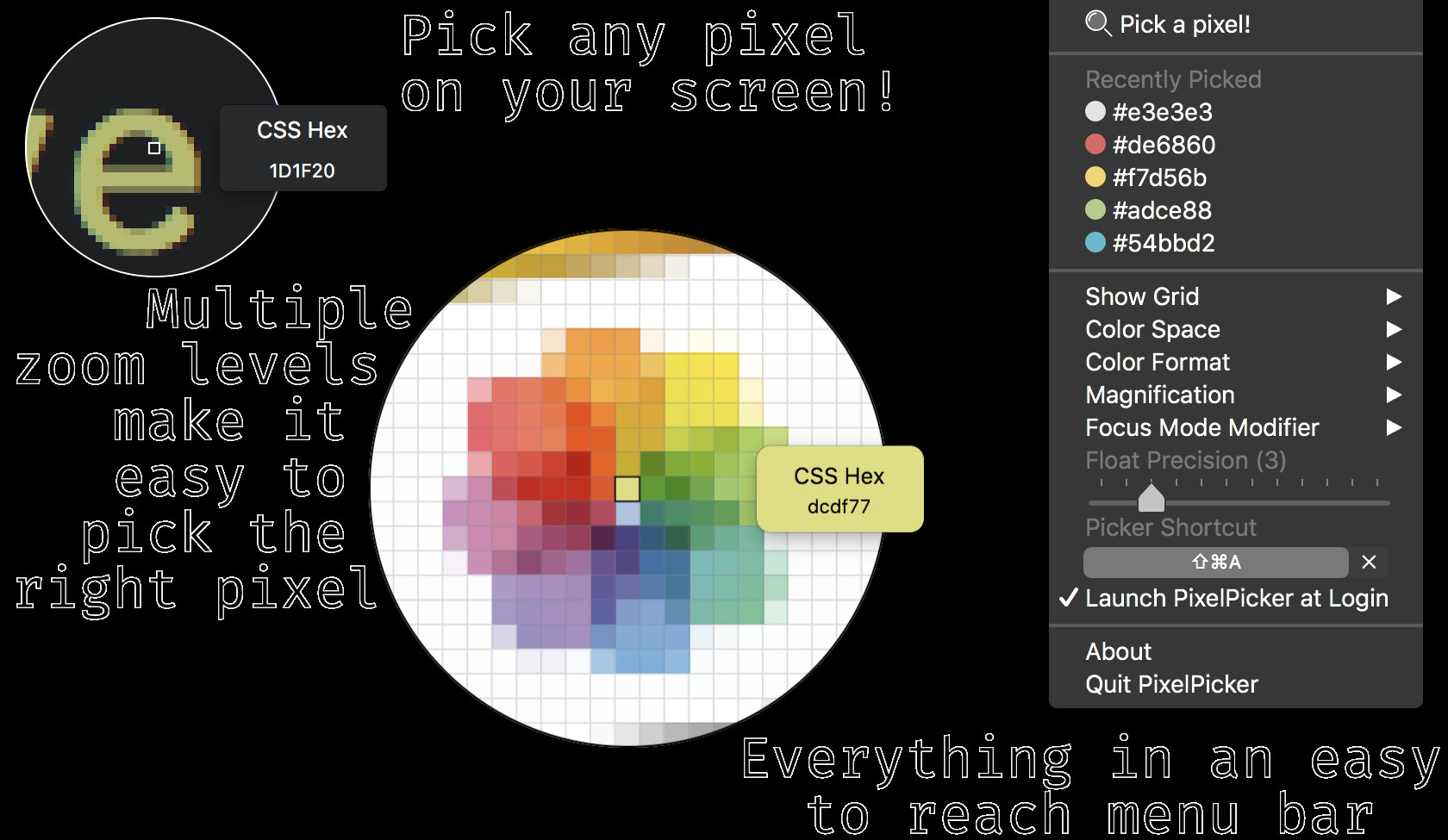Open Focus Mode Modifier submenu
Viewport: 1448px width, 840px height.
click(1201, 427)
